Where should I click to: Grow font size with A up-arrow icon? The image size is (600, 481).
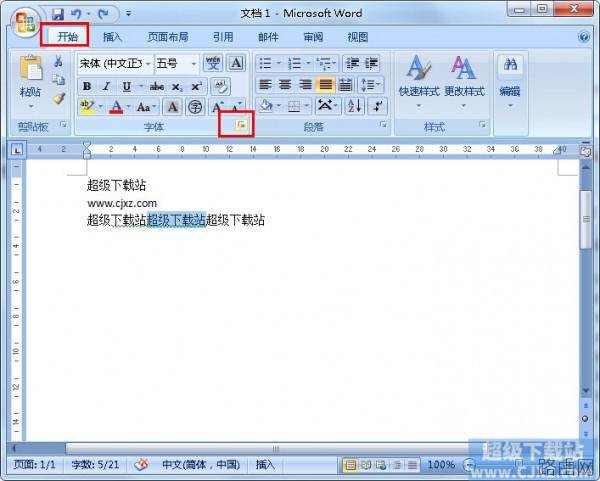click(218, 106)
